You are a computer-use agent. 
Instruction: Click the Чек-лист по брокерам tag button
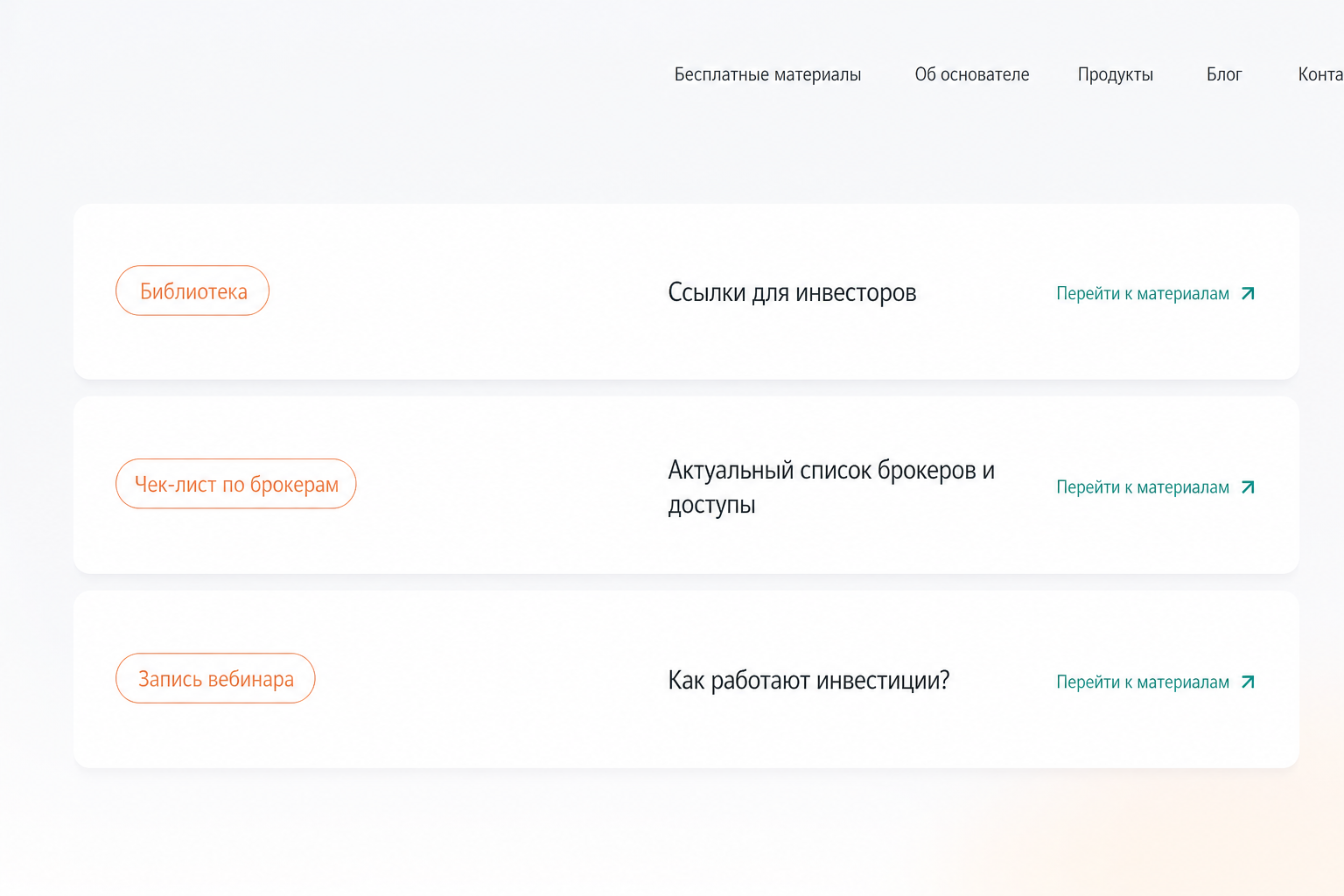(x=236, y=484)
